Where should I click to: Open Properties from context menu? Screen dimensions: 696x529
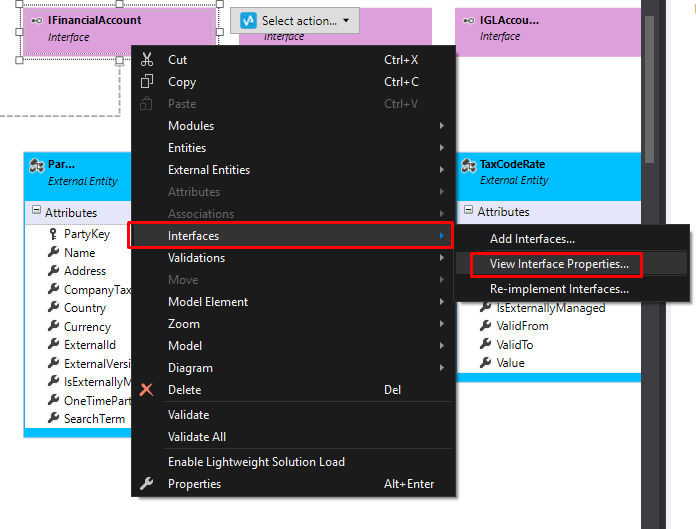pyautogui.click(x=293, y=484)
